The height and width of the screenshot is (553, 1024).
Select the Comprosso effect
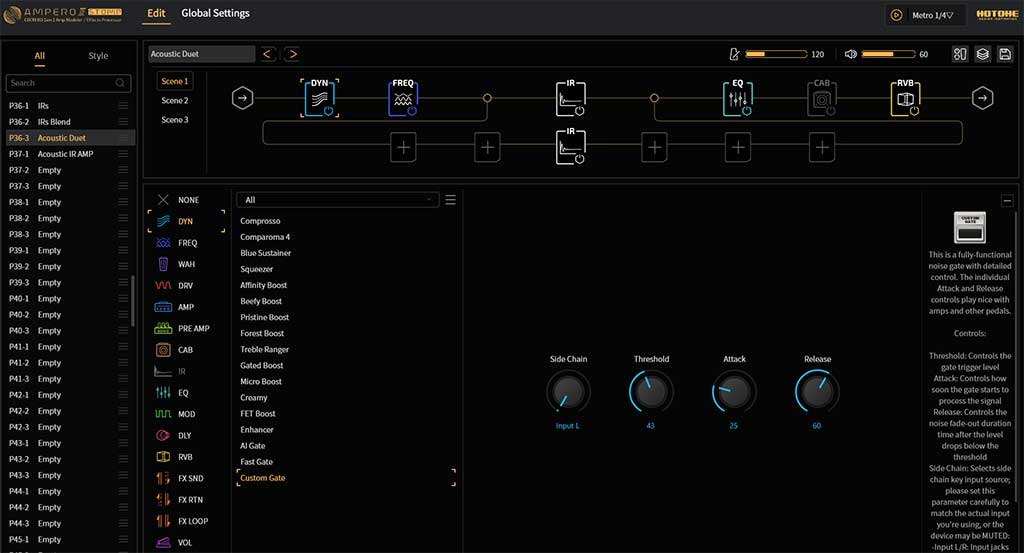260,221
